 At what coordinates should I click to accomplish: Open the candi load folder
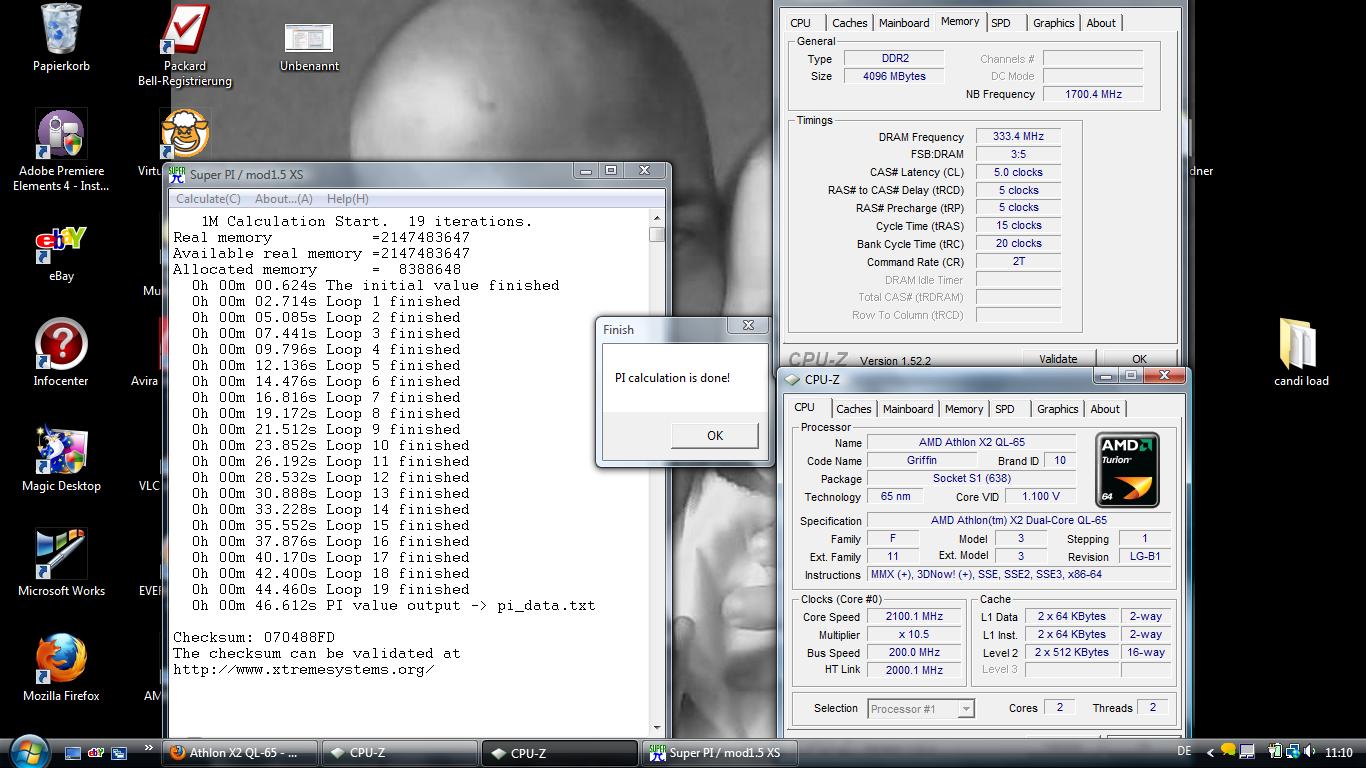click(1301, 353)
